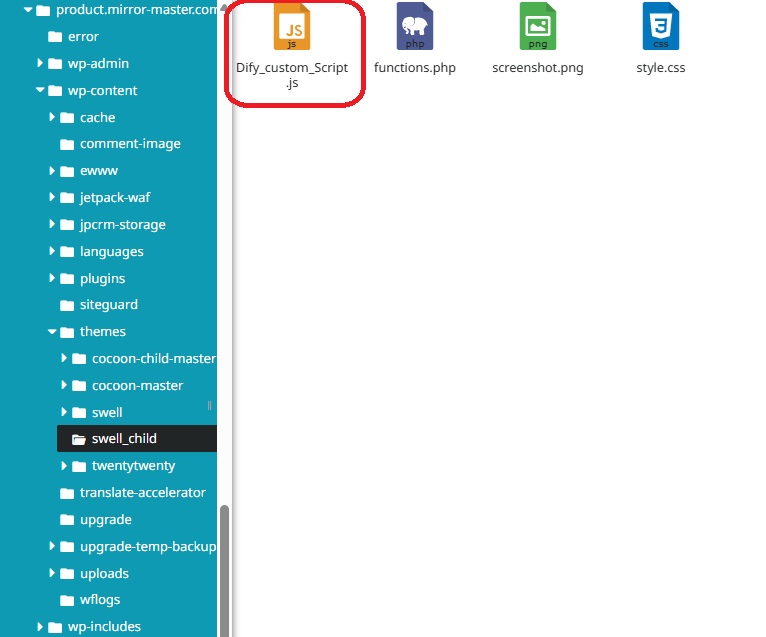
Task: Select the style.css file icon
Action: [x=660, y=28]
